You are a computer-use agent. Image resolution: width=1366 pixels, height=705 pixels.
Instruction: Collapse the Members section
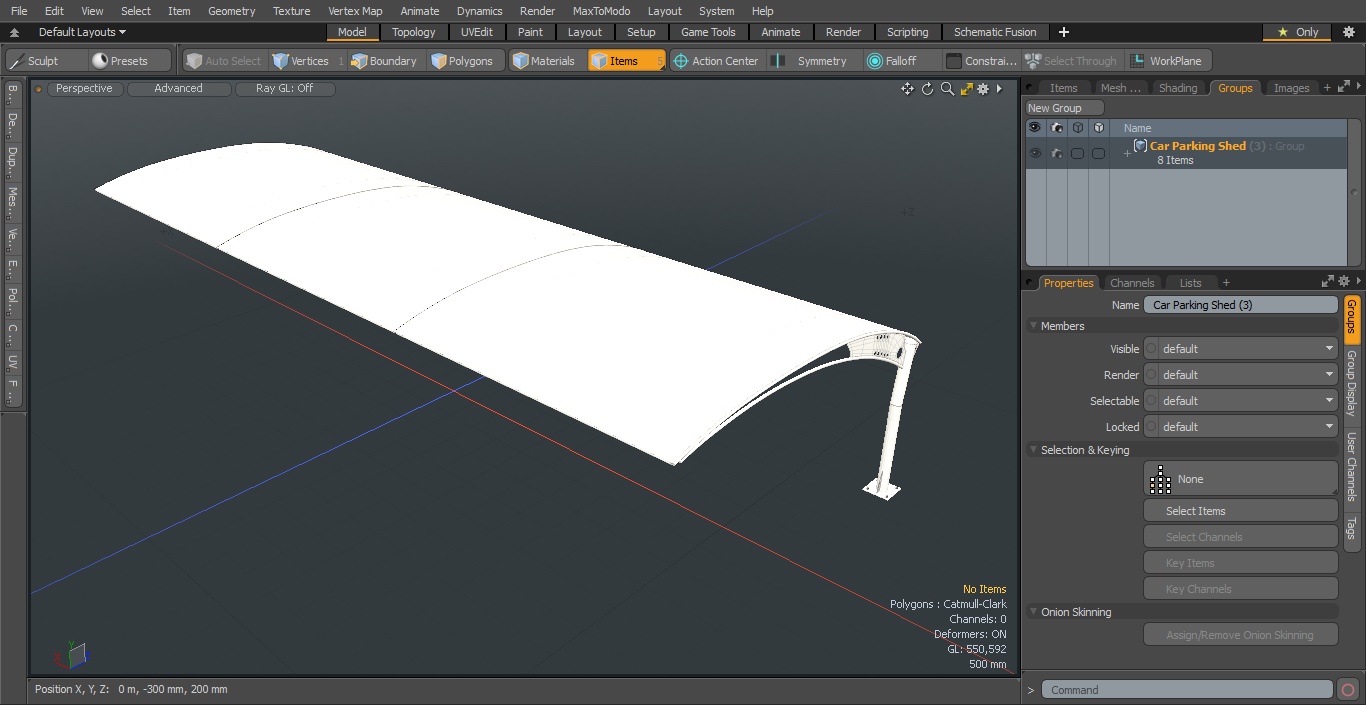point(1033,326)
